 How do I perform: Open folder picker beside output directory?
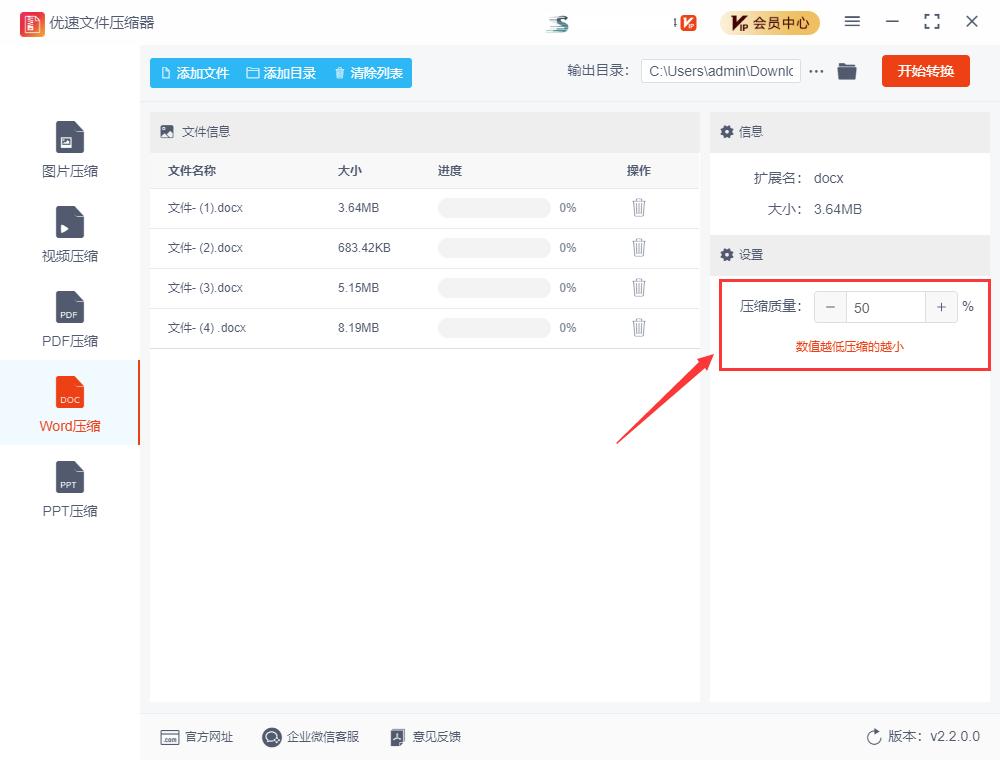(x=847, y=71)
